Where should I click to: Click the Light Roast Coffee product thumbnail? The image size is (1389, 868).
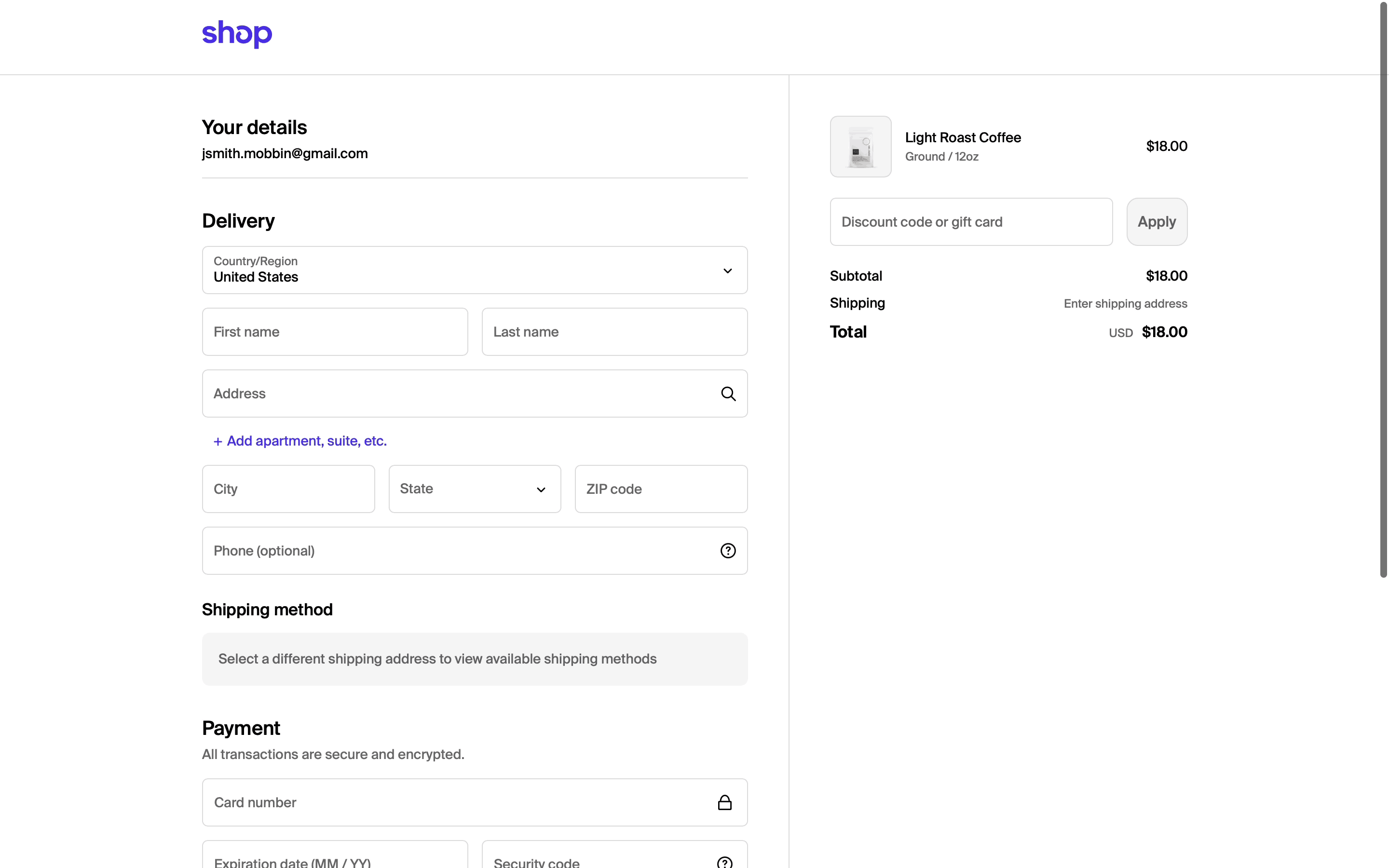coord(860,147)
